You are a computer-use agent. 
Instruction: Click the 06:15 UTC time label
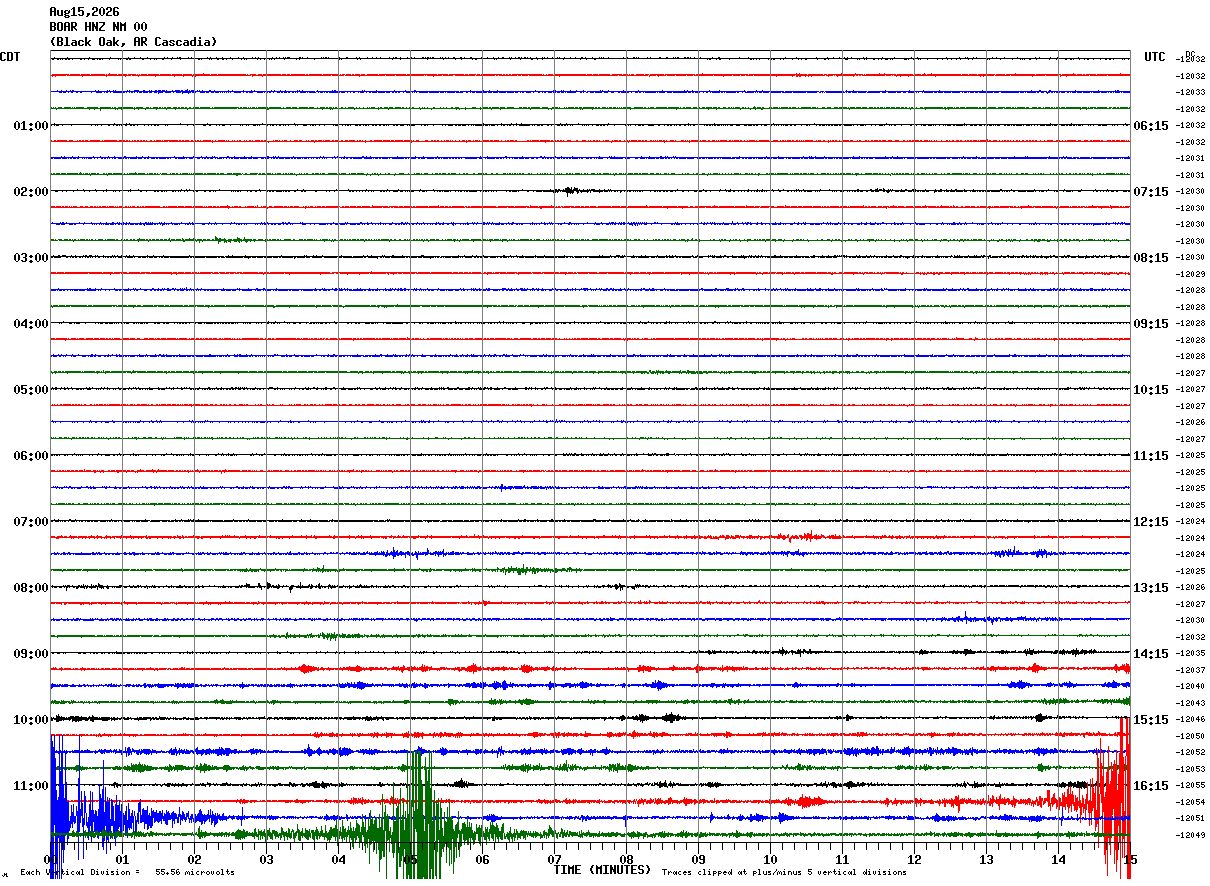tap(1150, 126)
